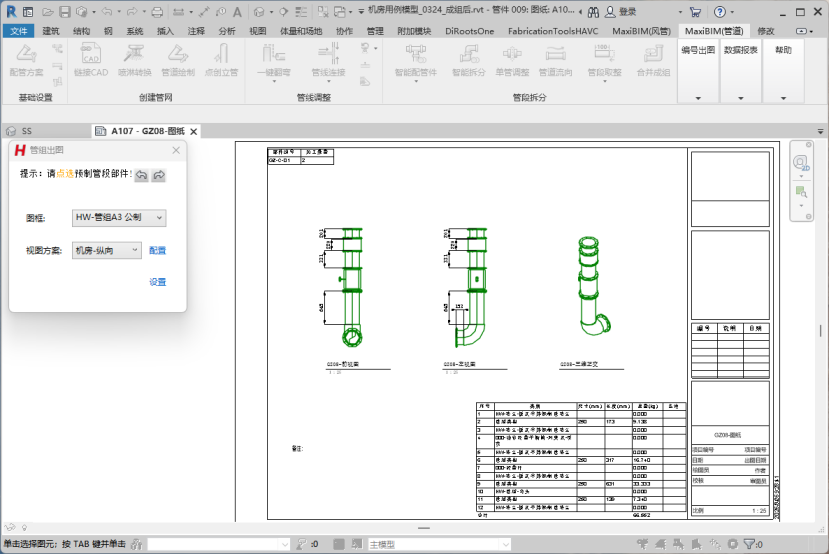Click the 2D navigation wheel icon

pyautogui.click(x=801, y=162)
